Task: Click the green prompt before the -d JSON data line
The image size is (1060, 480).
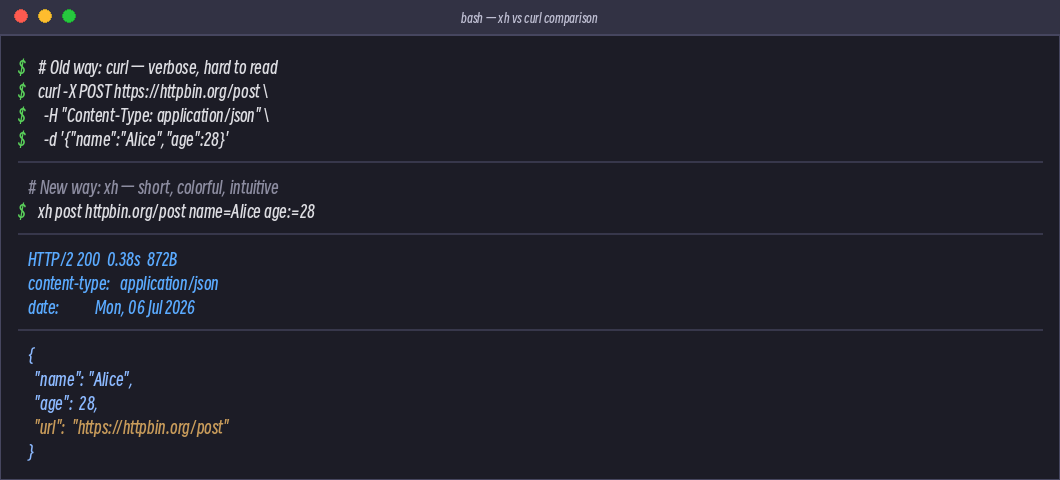Action: pyautogui.click(x=22, y=140)
